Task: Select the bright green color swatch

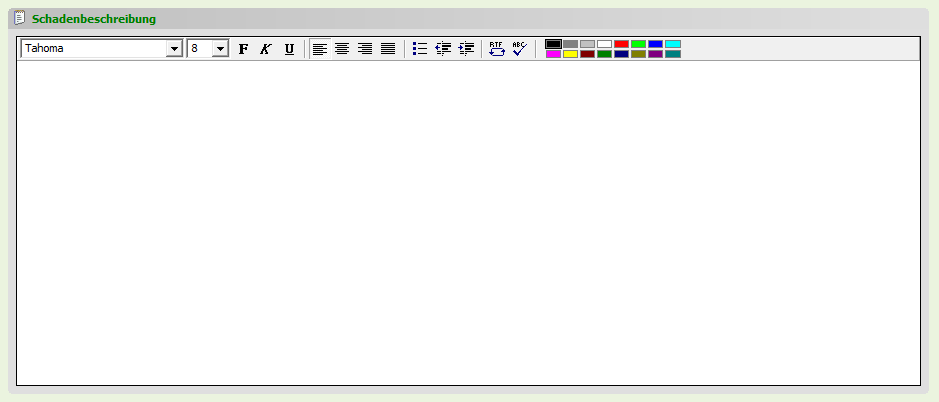Action: pos(638,44)
